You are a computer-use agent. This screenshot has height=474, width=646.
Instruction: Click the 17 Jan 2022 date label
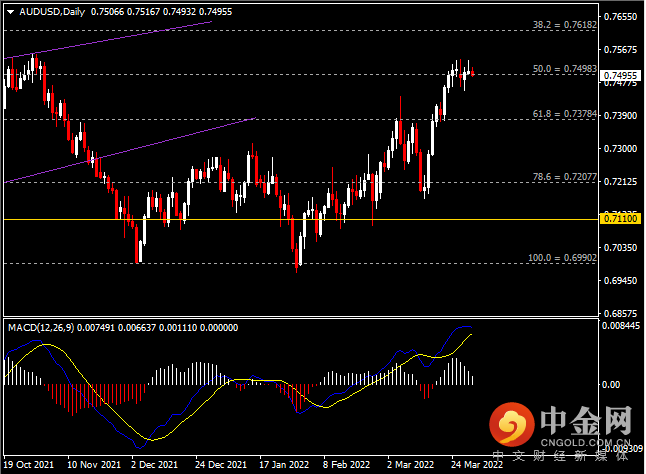click(x=284, y=465)
